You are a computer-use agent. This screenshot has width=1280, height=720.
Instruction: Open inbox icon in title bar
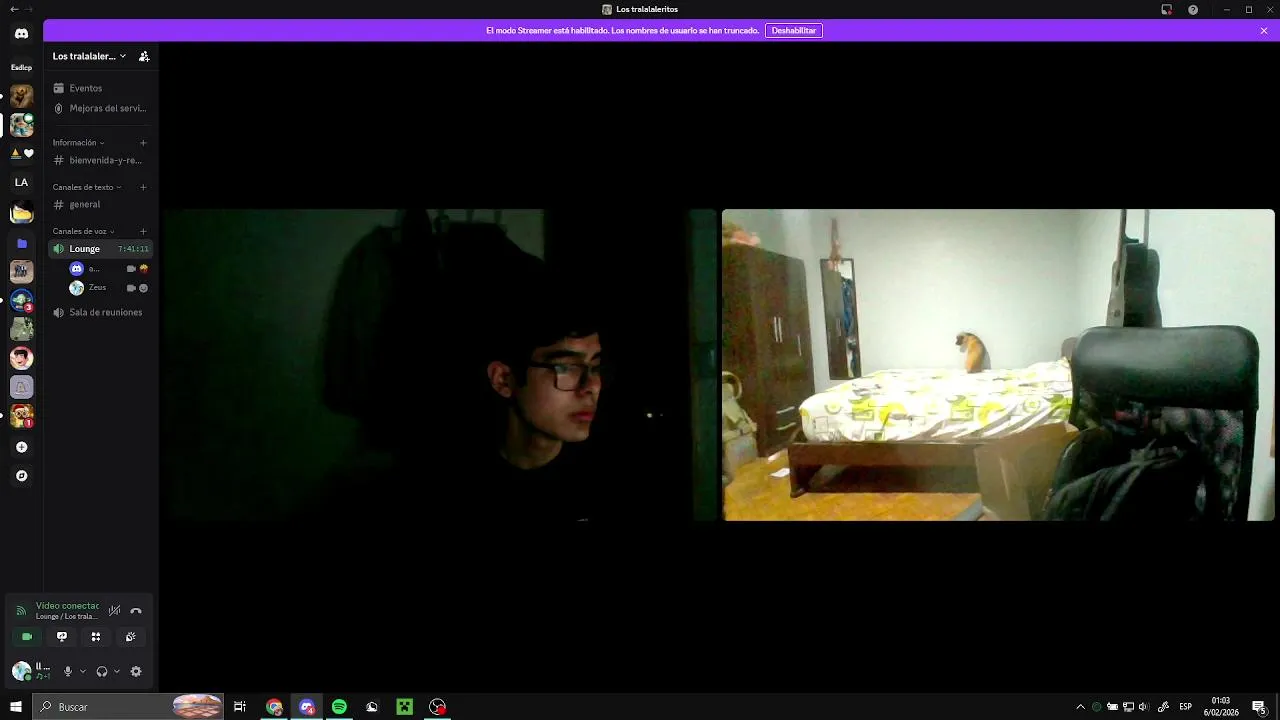(x=1166, y=9)
